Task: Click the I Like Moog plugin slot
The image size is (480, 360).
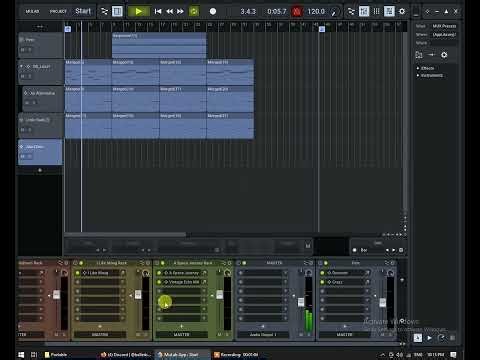Action: click(x=103, y=273)
